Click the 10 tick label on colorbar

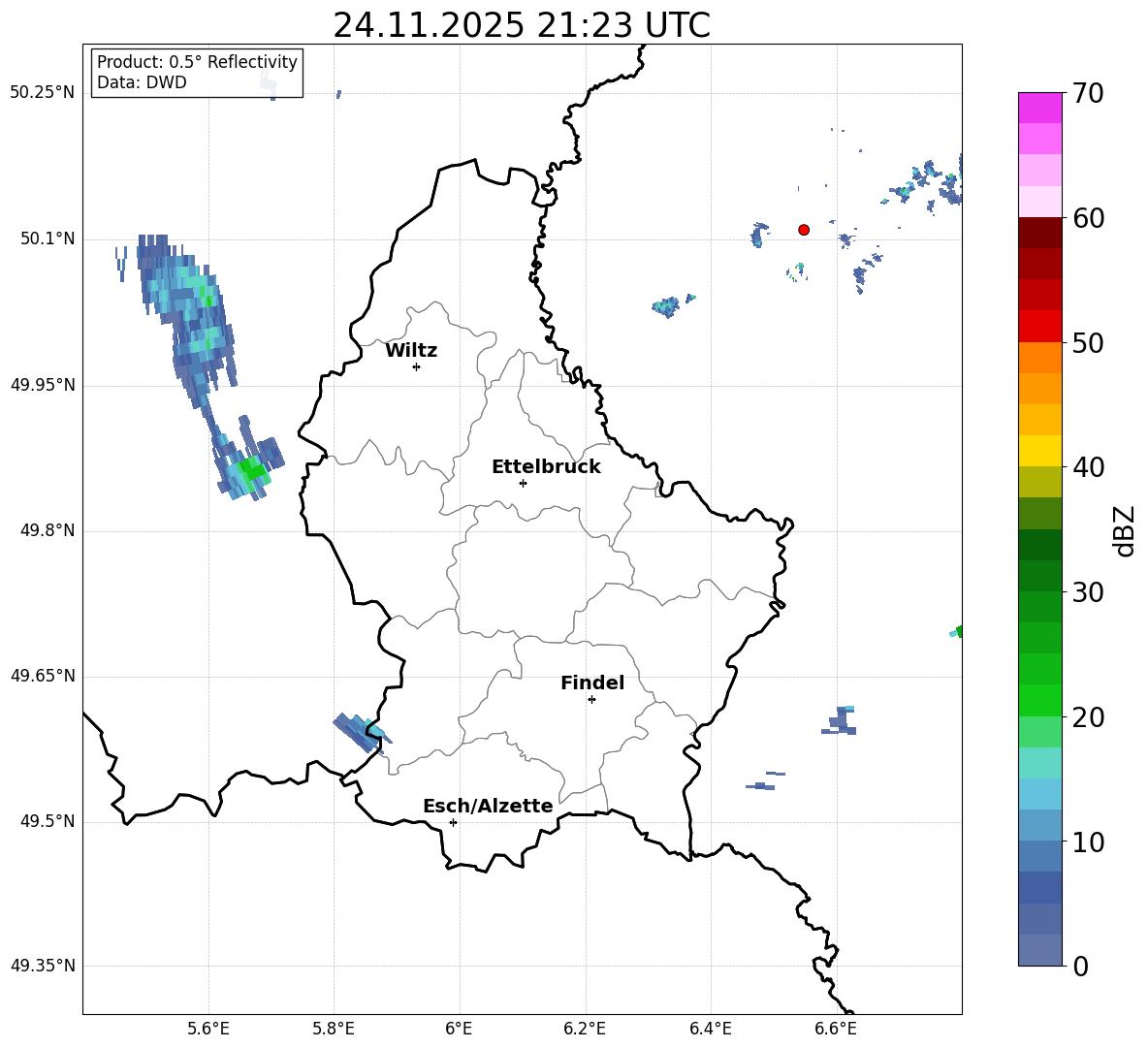click(x=1088, y=842)
